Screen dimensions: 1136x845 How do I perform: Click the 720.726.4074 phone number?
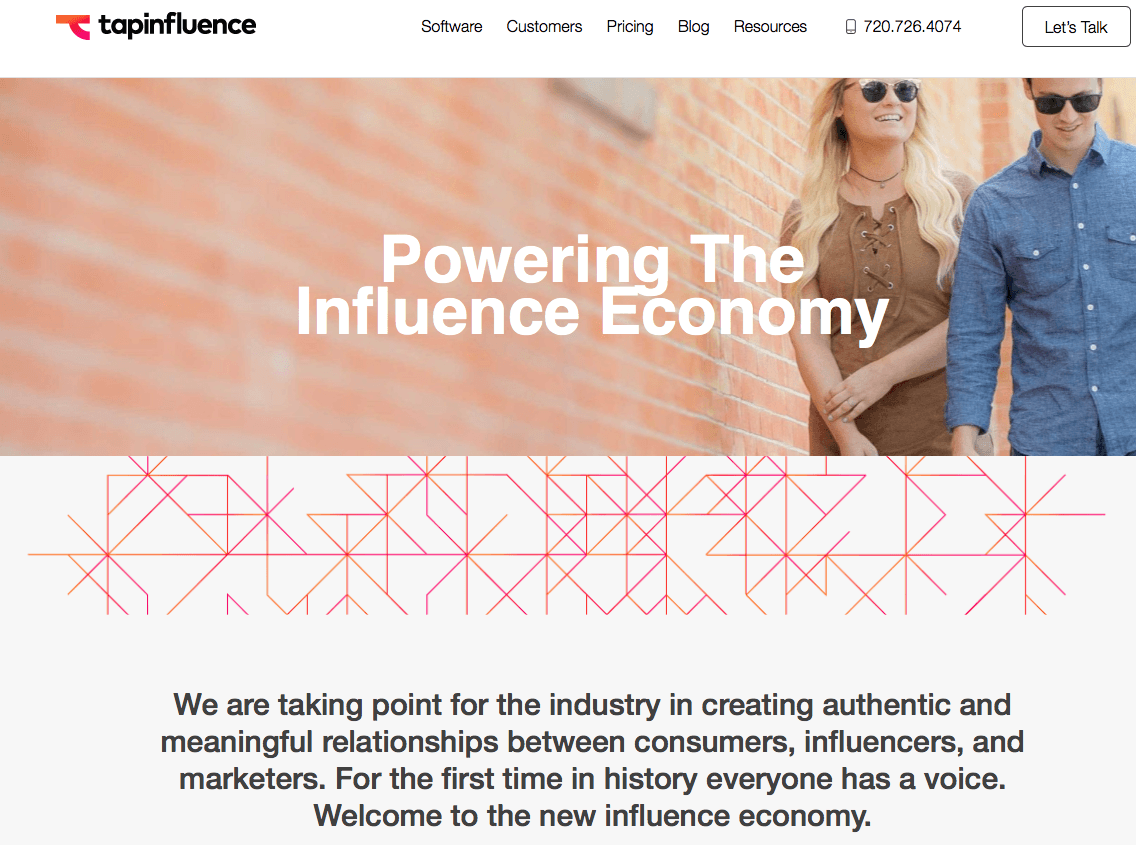coord(912,27)
